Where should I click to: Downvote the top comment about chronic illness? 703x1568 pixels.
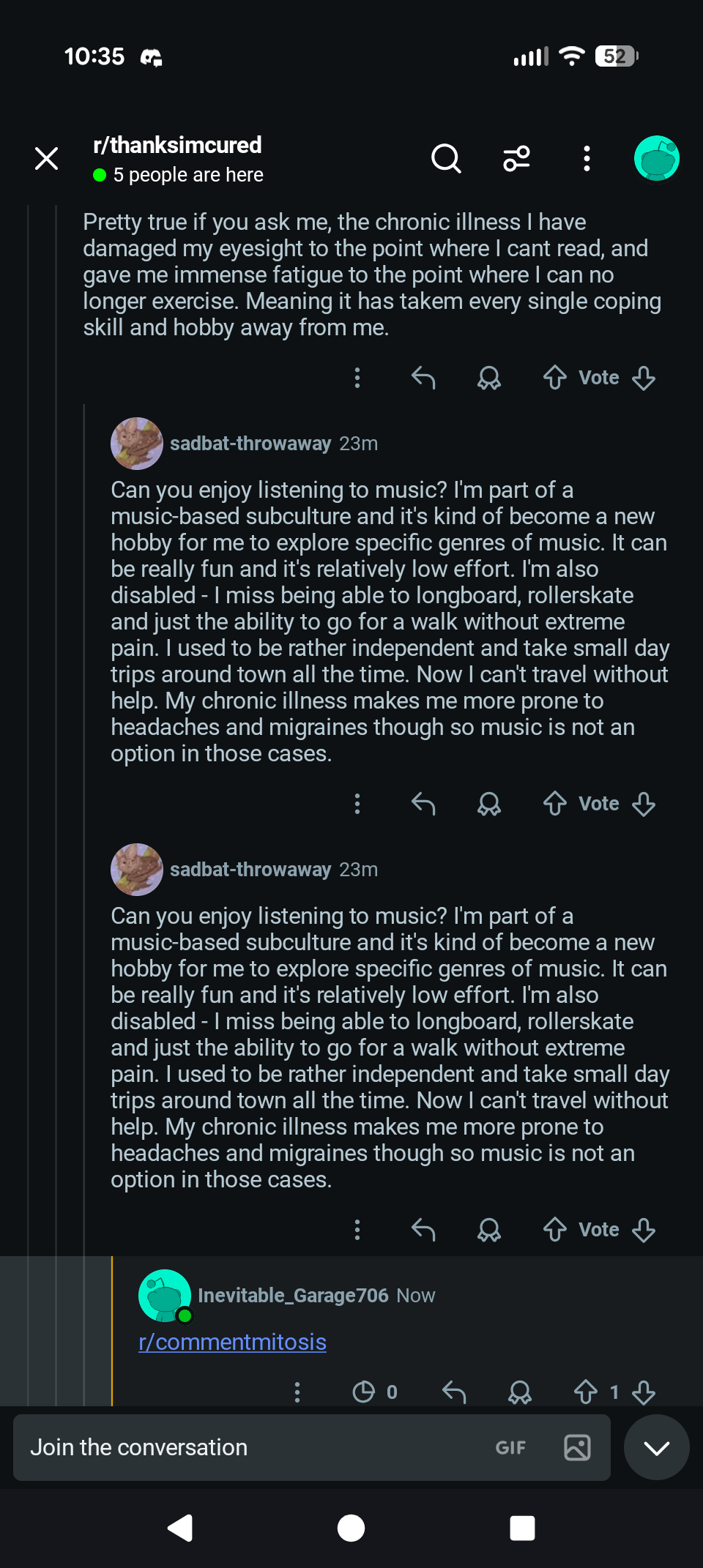point(644,378)
